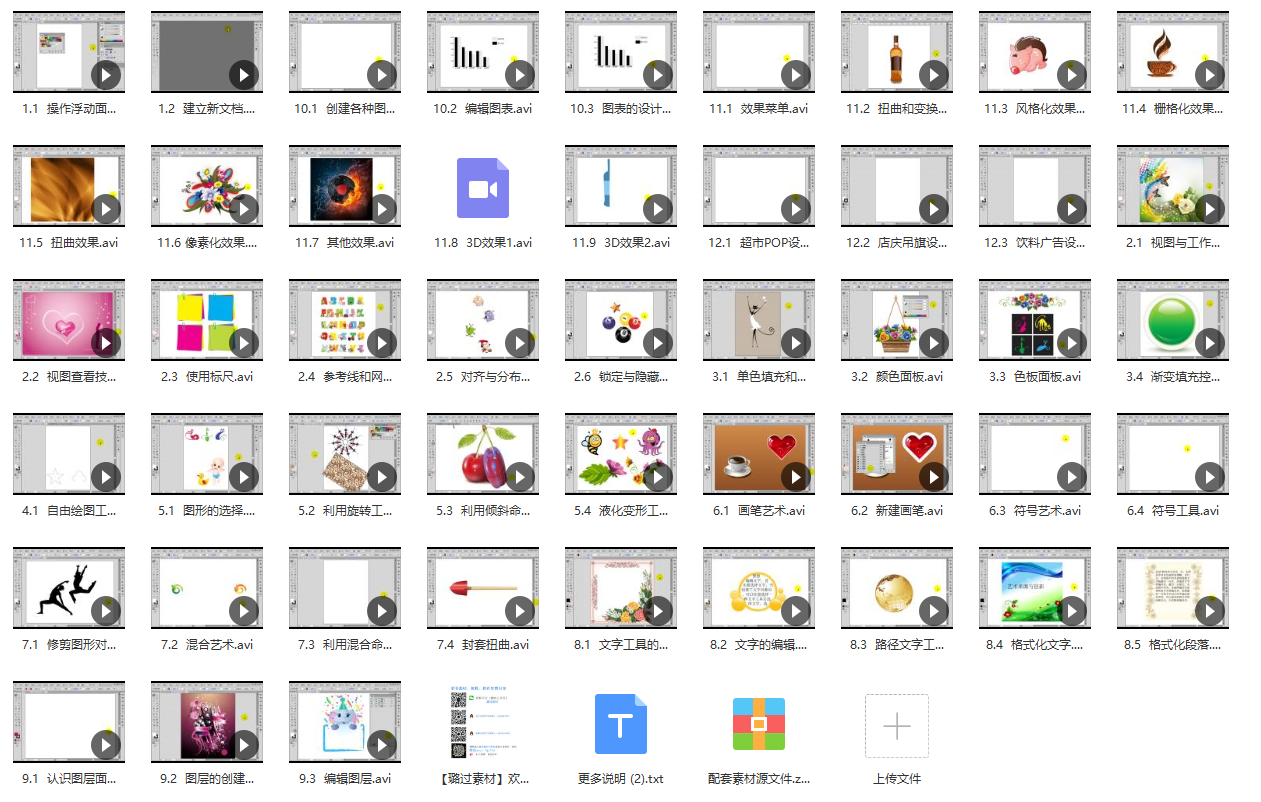Open the 11.8 3D效果1.avi video icon
The height and width of the screenshot is (802, 1261).
tap(483, 188)
